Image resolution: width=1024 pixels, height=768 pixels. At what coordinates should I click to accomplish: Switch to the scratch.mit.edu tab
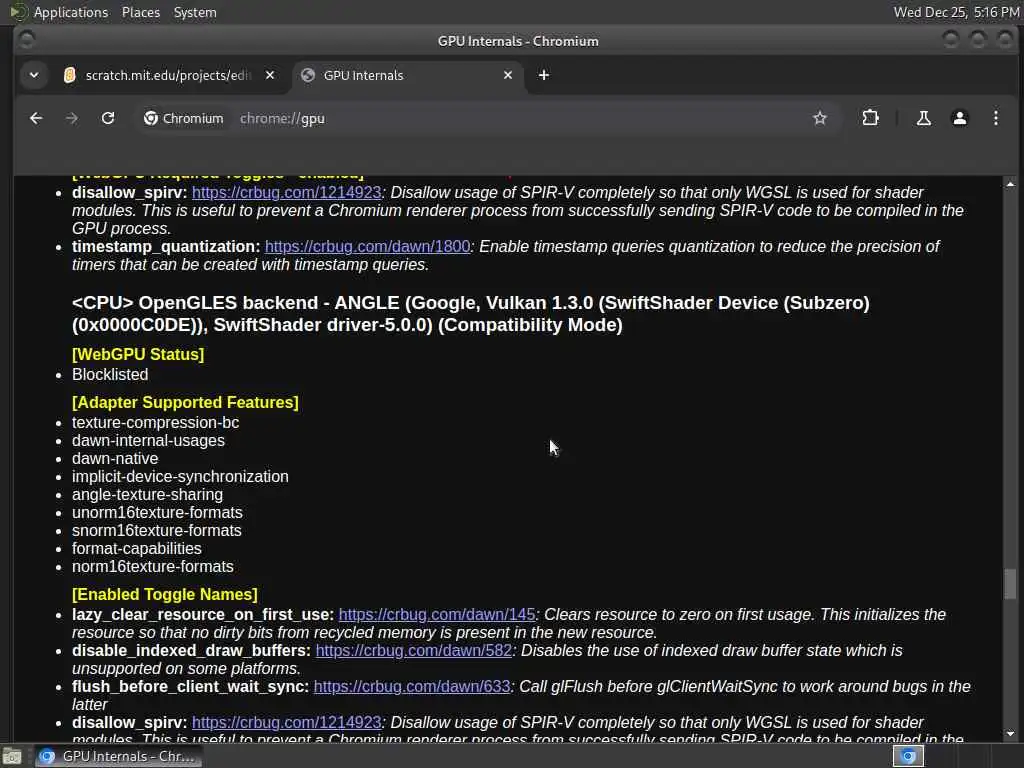point(168,75)
